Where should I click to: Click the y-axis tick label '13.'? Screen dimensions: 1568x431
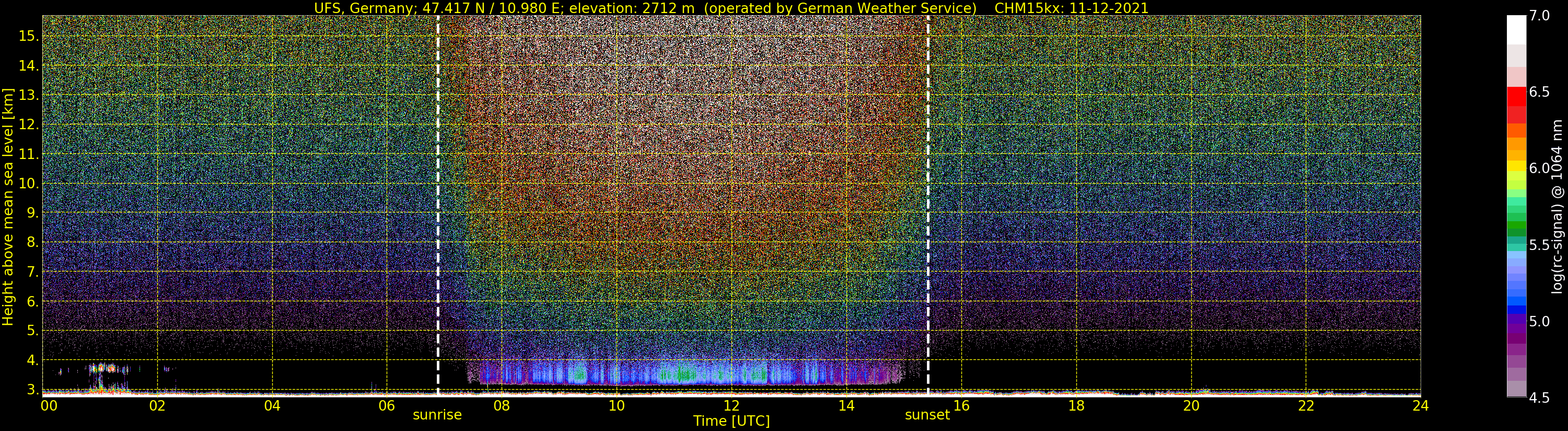(x=29, y=96)
